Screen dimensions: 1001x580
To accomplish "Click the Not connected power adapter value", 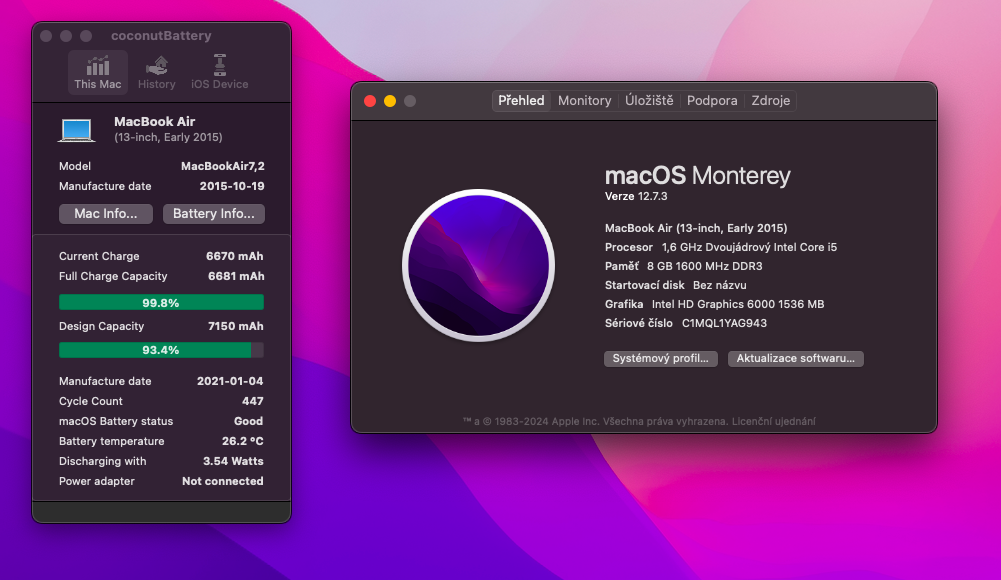I will [x=223, y=481].
